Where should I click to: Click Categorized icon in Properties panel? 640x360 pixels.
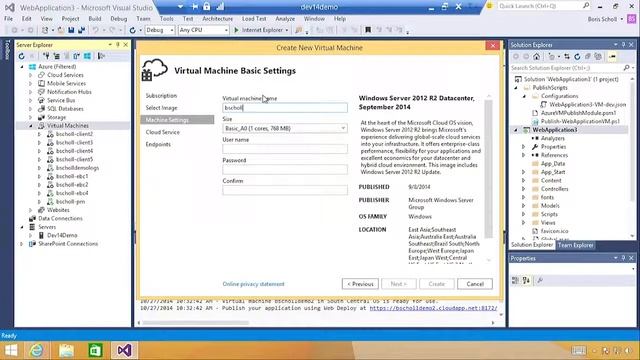(515, 280)
